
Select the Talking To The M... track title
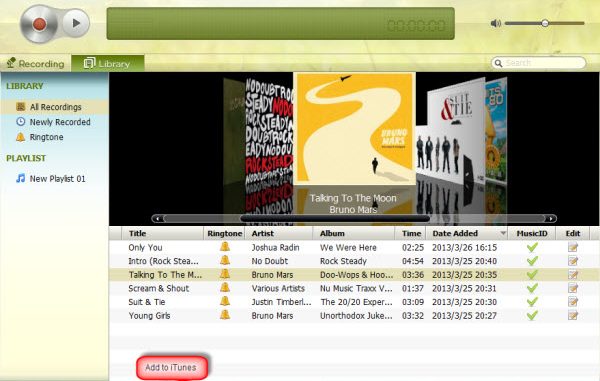point(165,275)
